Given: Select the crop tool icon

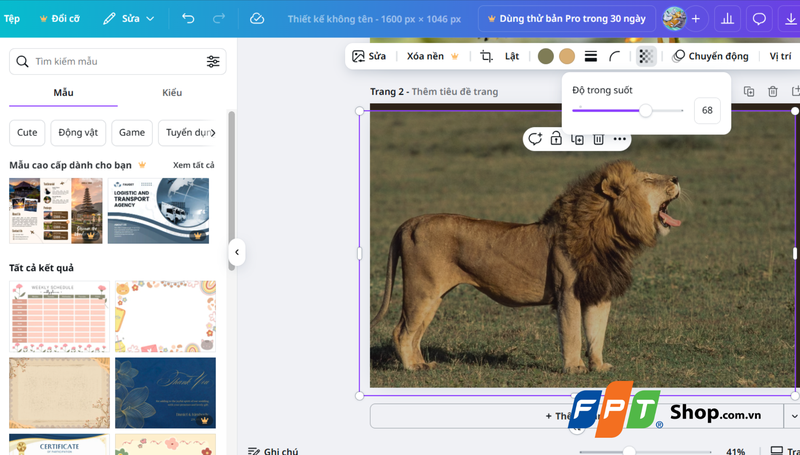Looking at the screenshot, I should click(x=487, y=56).
